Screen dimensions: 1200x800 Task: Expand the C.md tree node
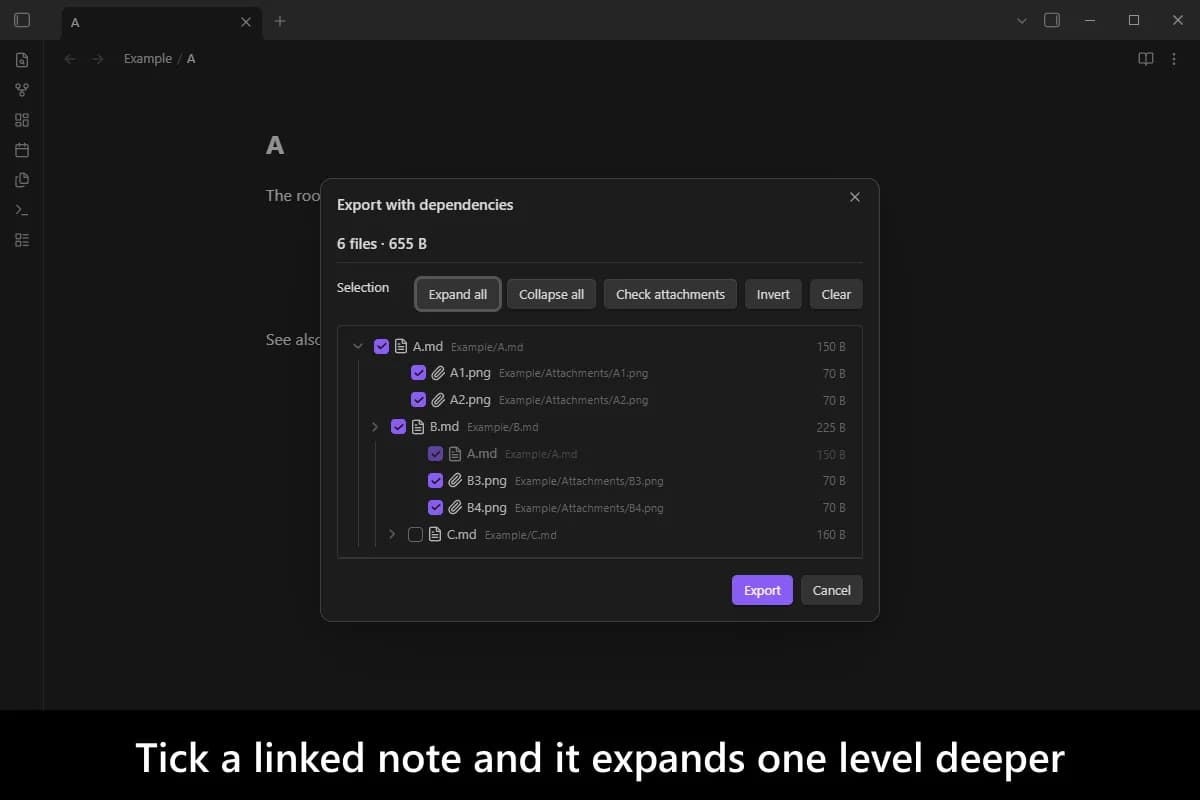[392, 535]
